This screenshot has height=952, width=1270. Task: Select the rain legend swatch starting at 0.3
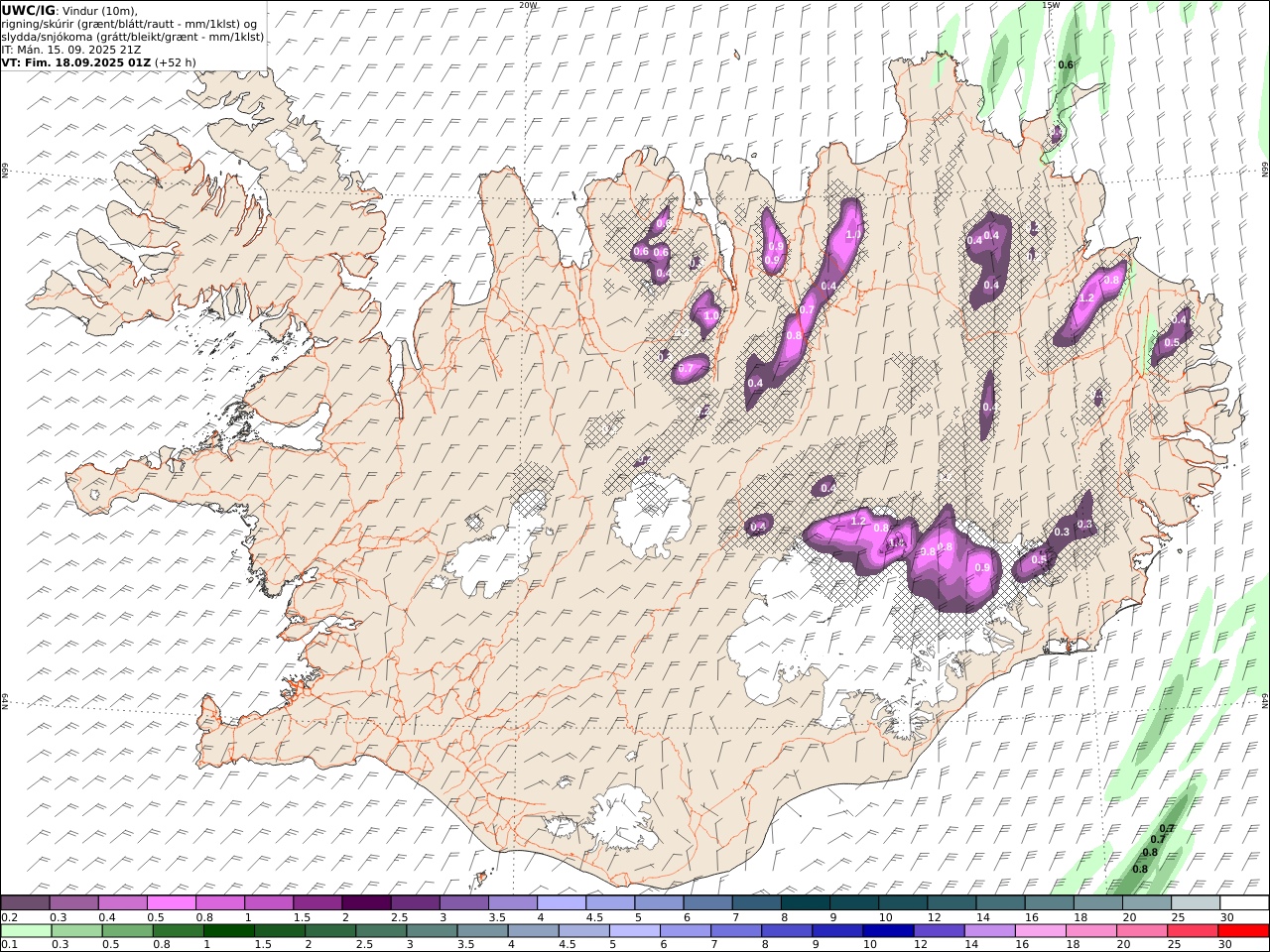[x=76, y=931]
